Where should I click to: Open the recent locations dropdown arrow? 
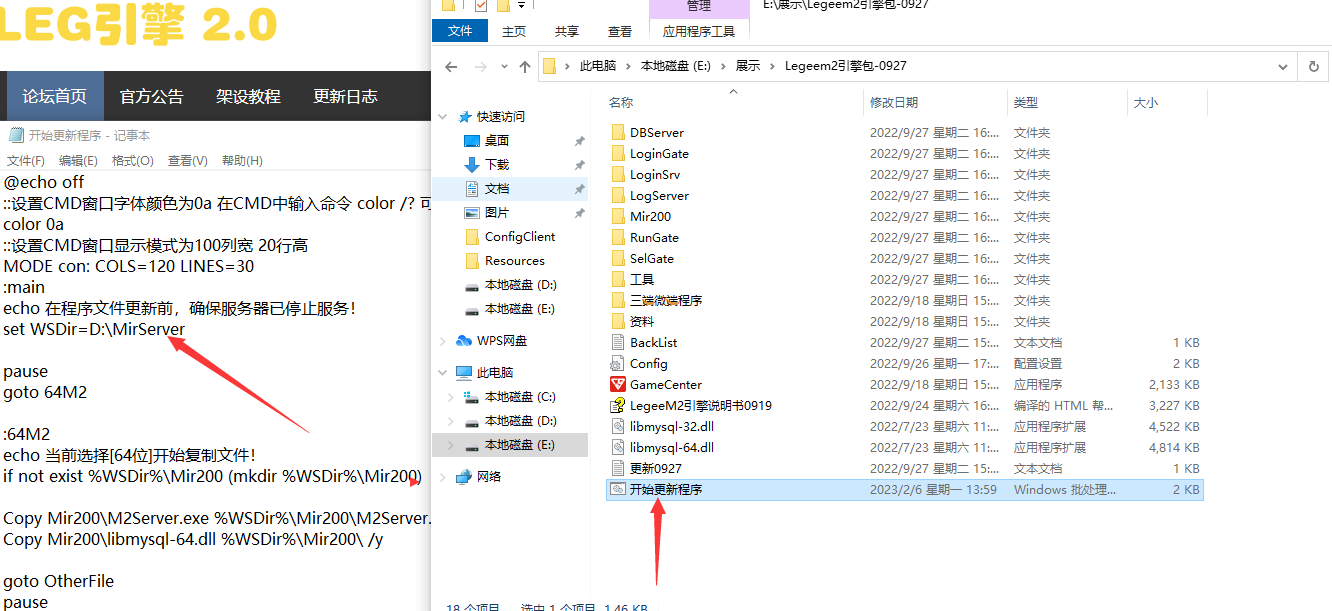505,68
